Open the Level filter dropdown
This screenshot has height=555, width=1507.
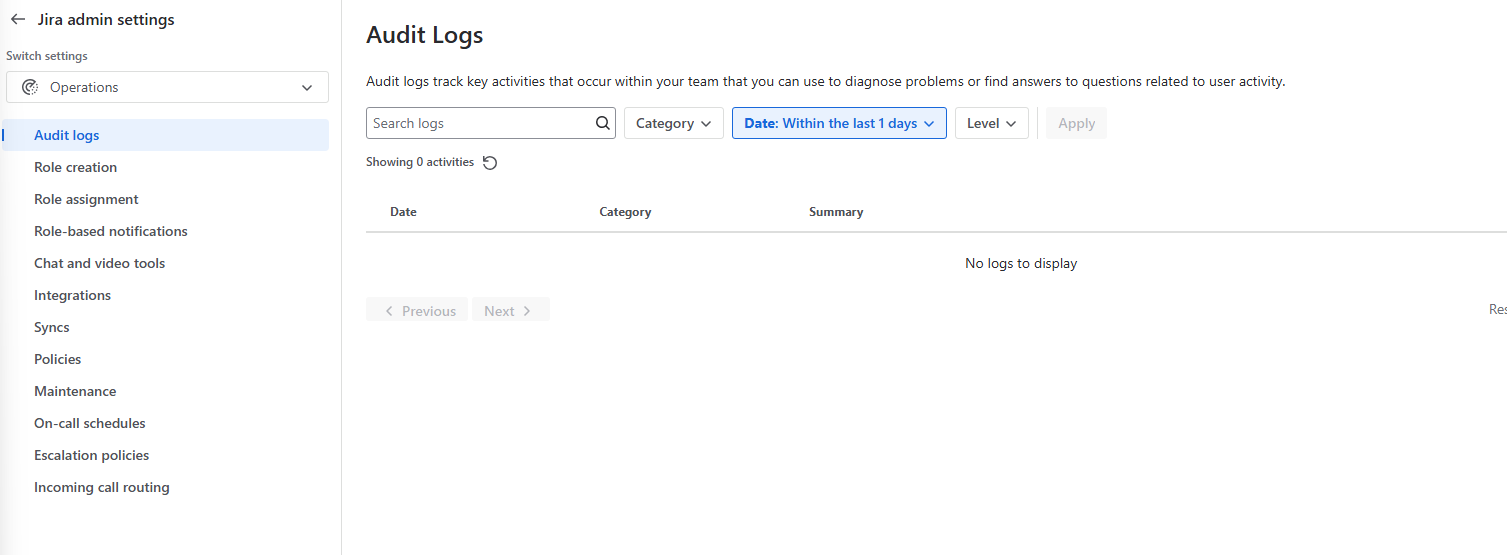(992, 123)
